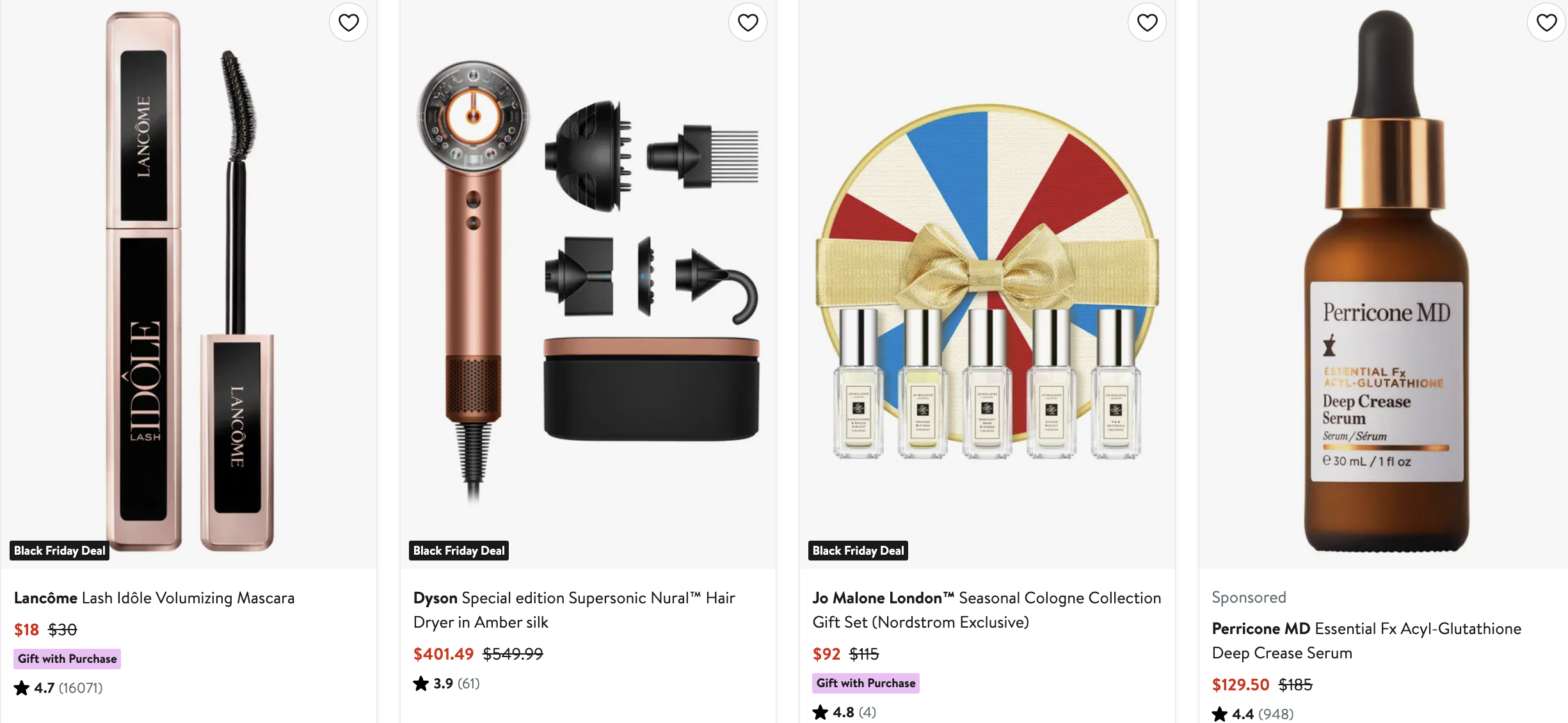Click Black Friday Deal badge on Lancôme mascara
The width and height of the screenshot is (1568, 723).
60,551
